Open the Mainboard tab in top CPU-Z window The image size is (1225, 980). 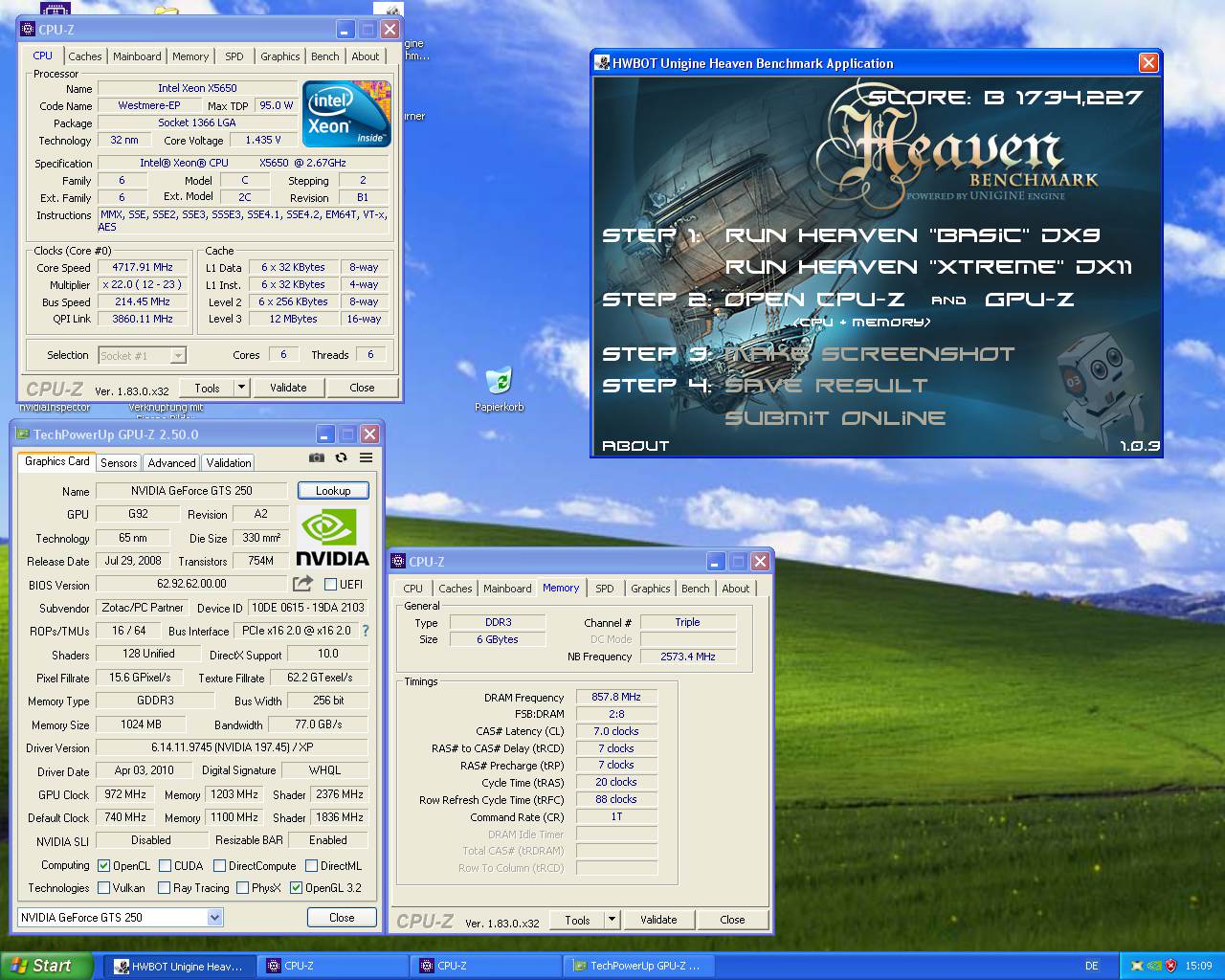click(137, 56)
